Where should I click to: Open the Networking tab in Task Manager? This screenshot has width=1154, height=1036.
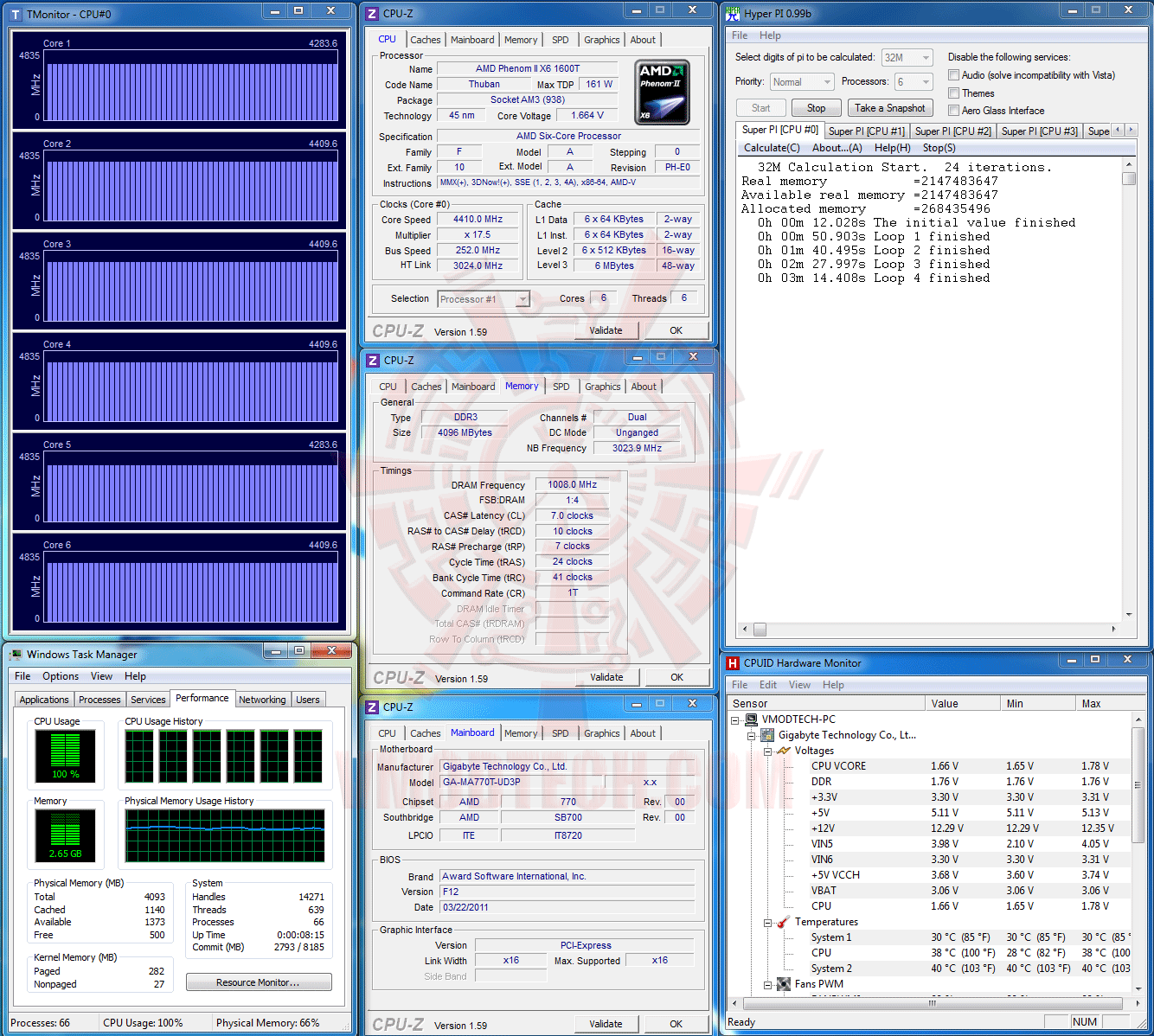click(x=262, y=700)
